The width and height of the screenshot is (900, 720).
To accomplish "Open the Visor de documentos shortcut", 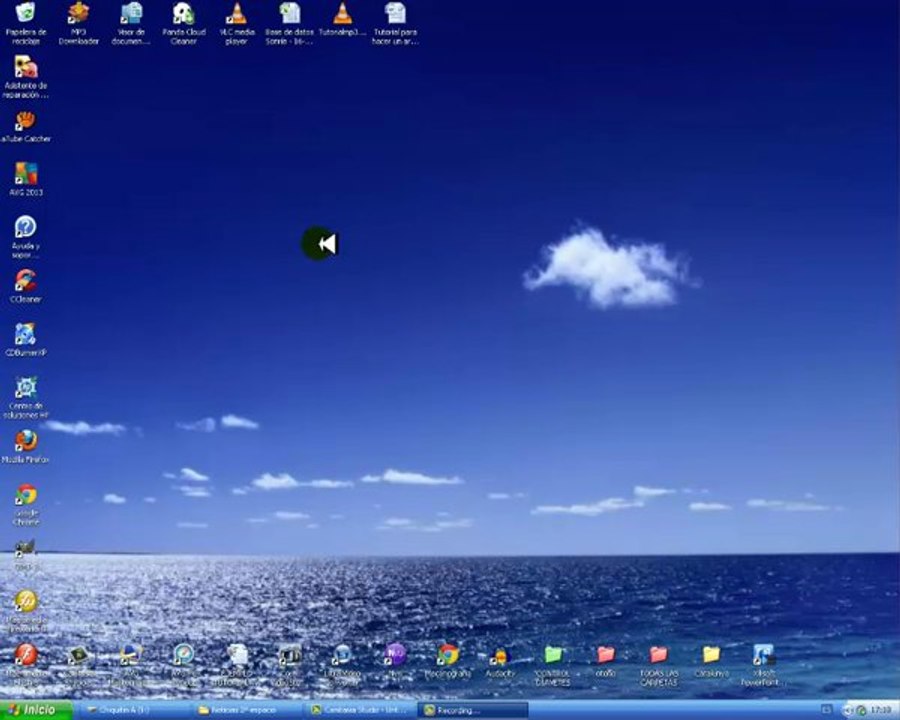I will tap(131, 23).
